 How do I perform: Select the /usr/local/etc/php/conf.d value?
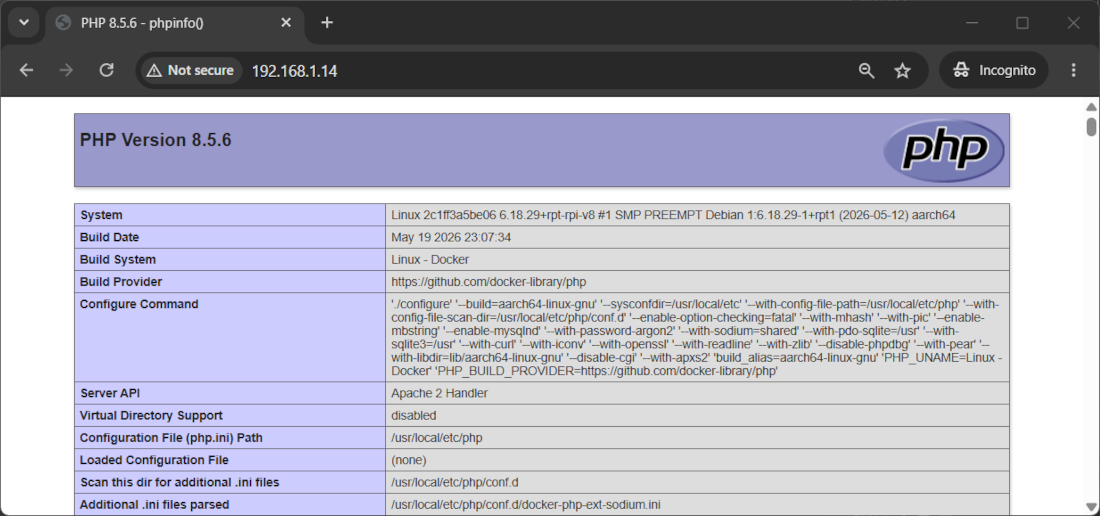point(455,482)
